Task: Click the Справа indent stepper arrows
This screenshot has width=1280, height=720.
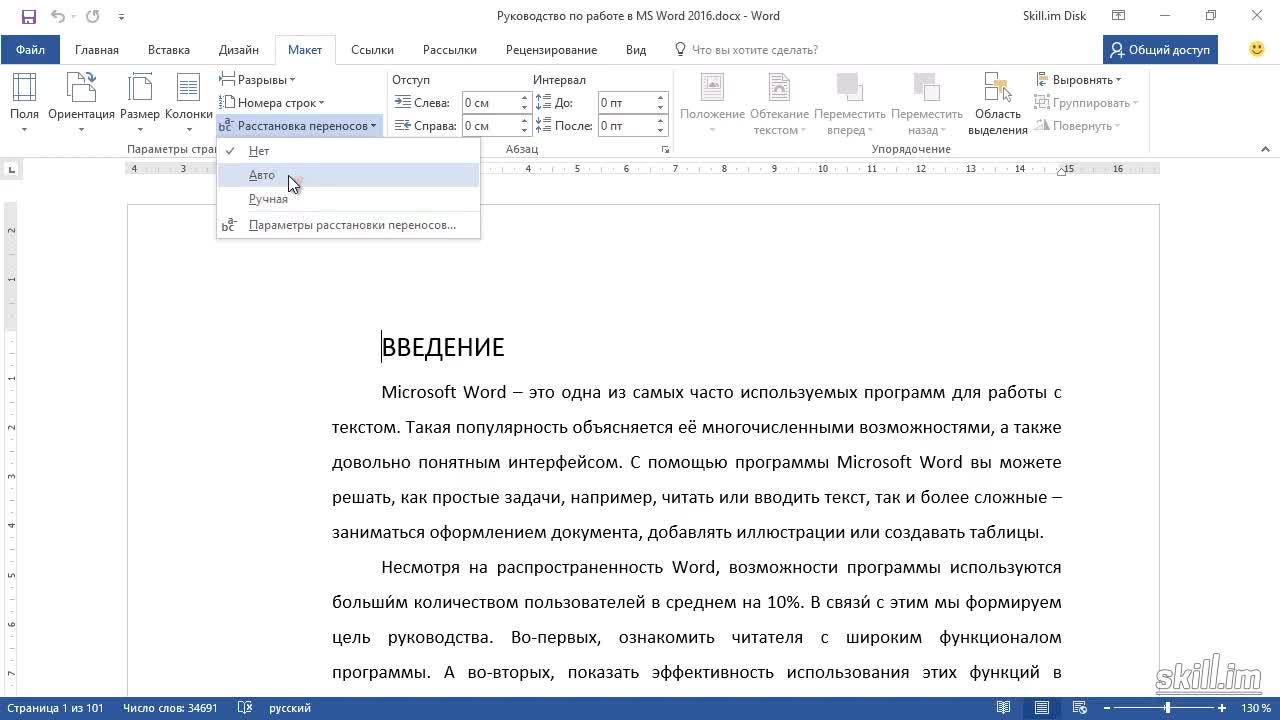Action: 524,126
